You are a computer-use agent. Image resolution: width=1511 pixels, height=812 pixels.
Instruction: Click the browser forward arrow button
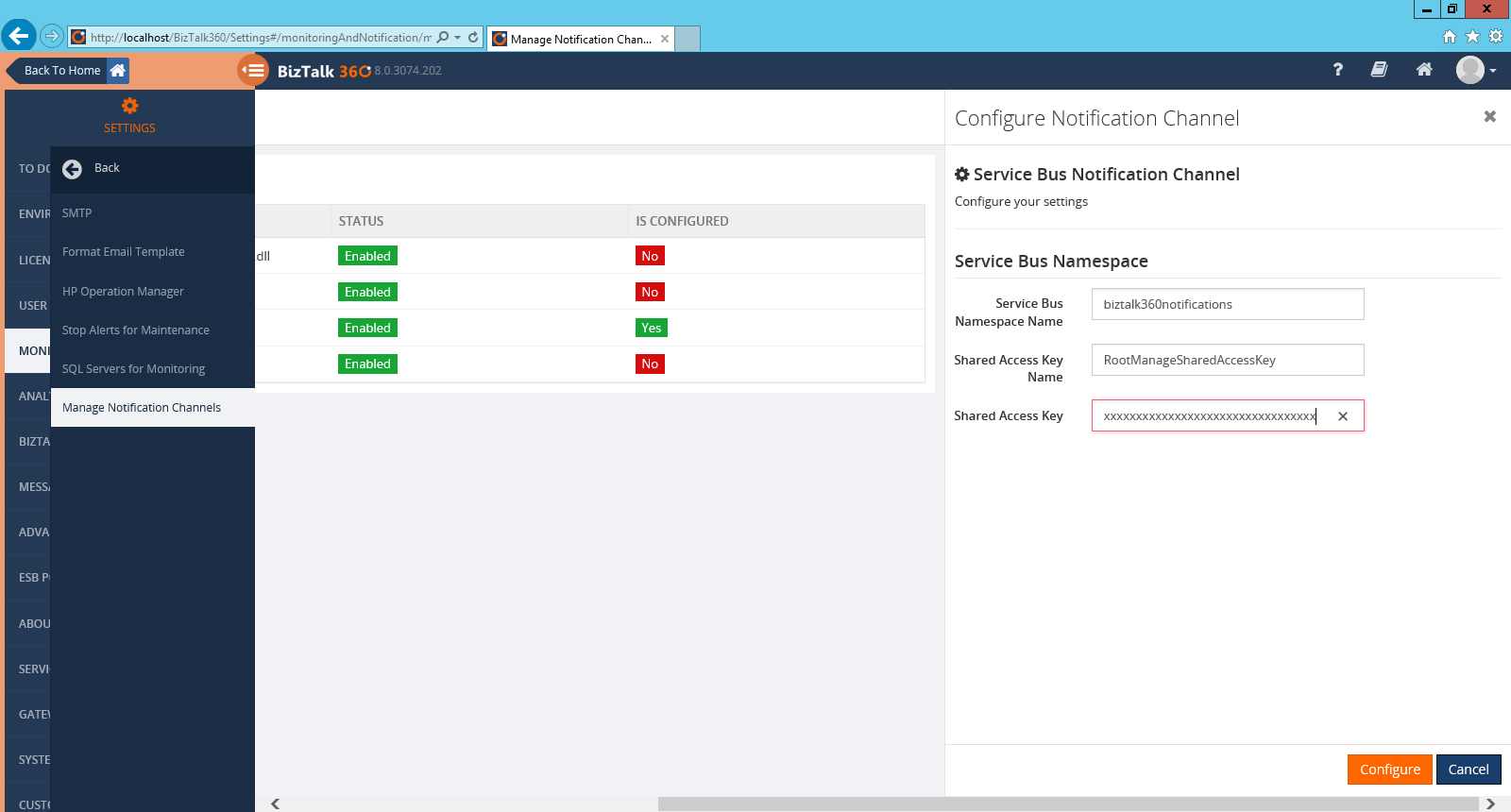(52, 37)
